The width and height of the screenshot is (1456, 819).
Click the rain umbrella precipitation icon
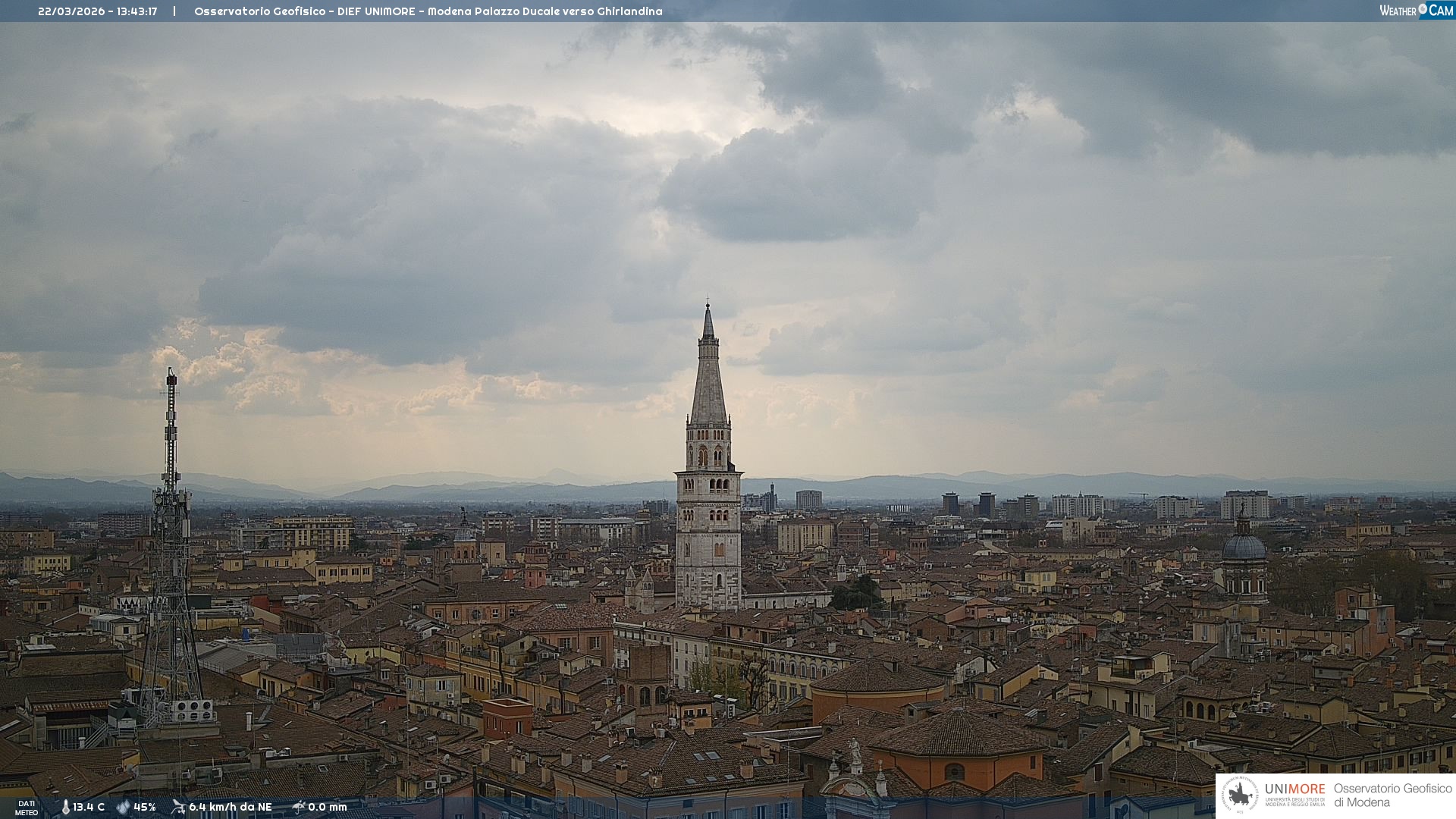pos(299,807)
